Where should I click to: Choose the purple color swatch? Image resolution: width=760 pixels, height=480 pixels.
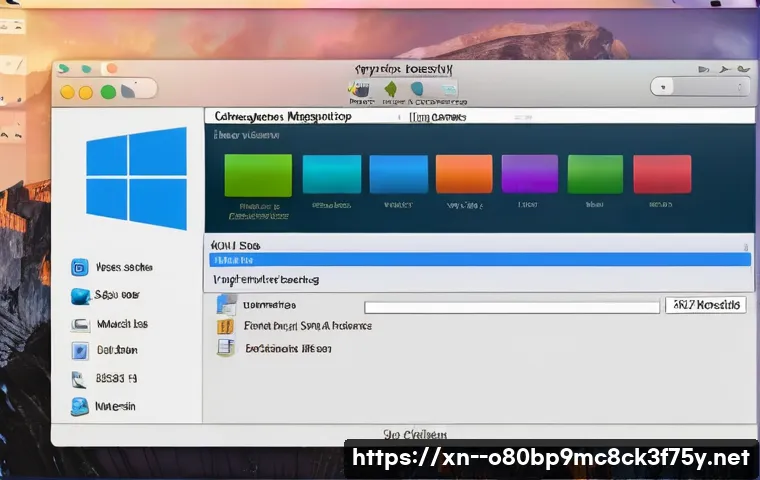530,174
